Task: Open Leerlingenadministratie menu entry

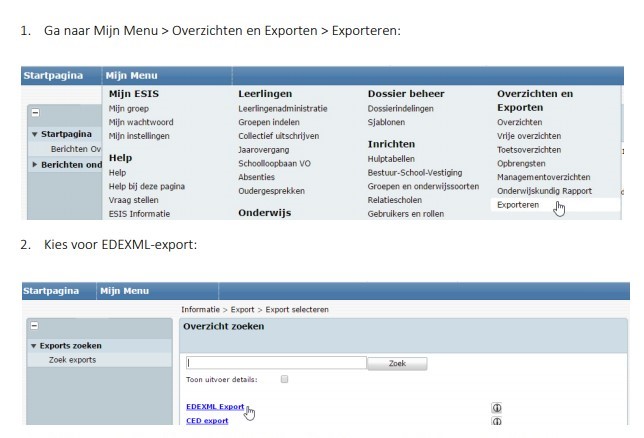Action: point(283,108)
